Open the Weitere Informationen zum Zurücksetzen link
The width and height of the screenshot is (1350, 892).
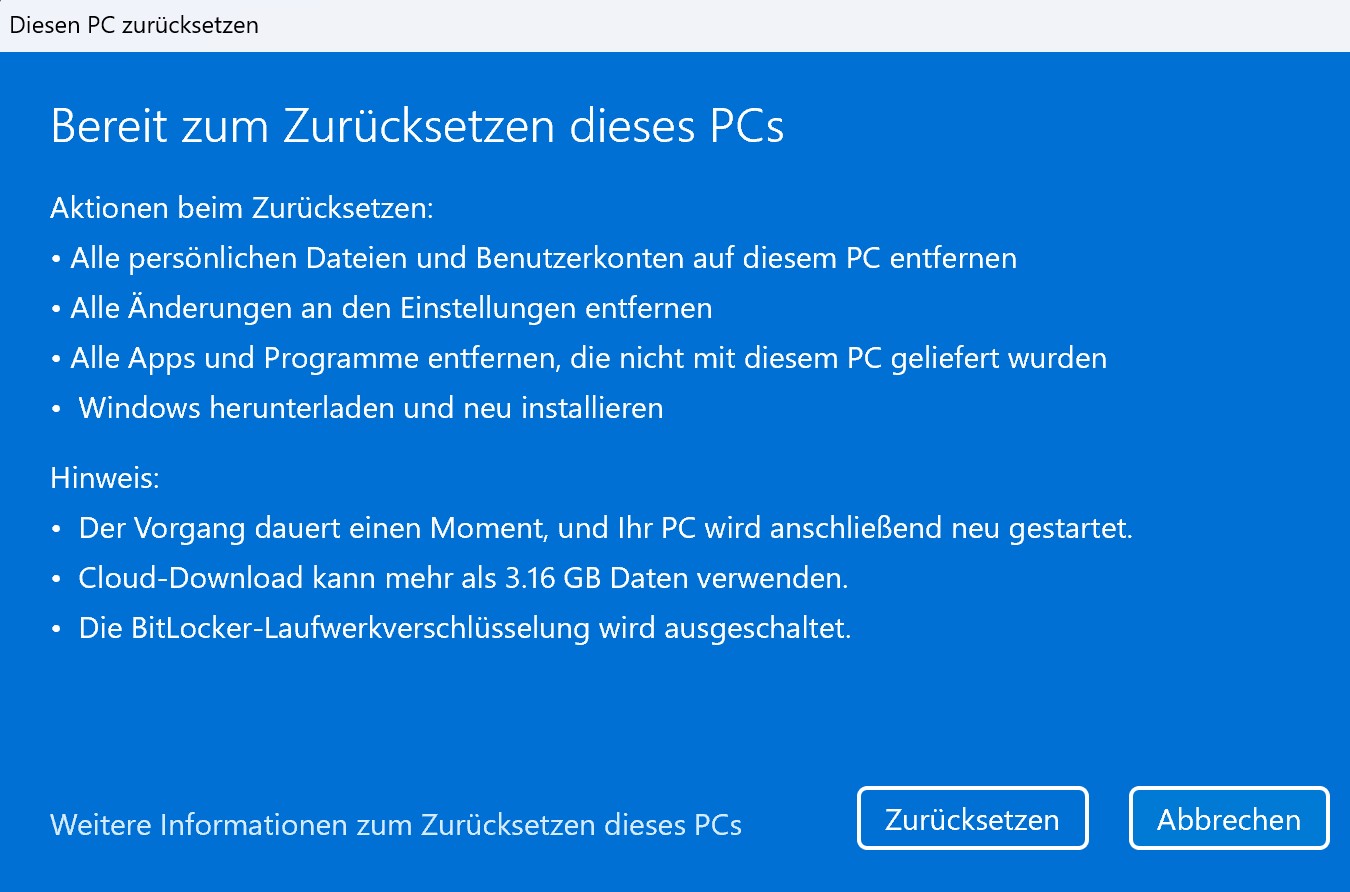396,825
